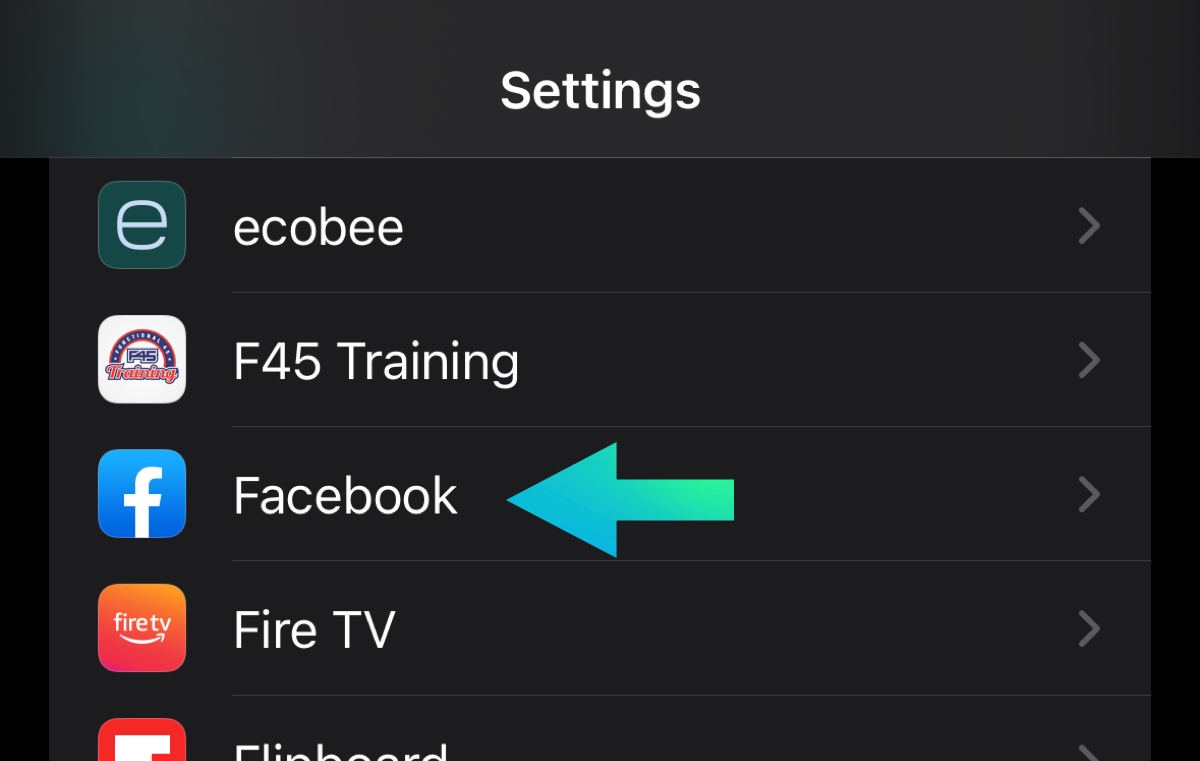Expand F45 Training row chevron
1200x761 pixels.
pyautogui.click(x=1089, y=360)
